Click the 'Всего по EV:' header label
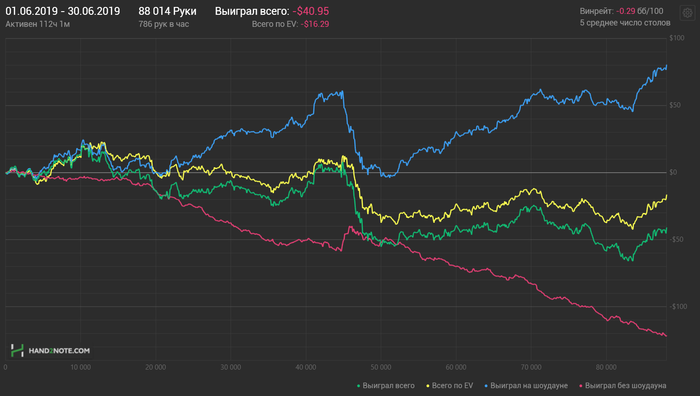The width and height of the screenshot is (700, 396). [x=275, y=24]
